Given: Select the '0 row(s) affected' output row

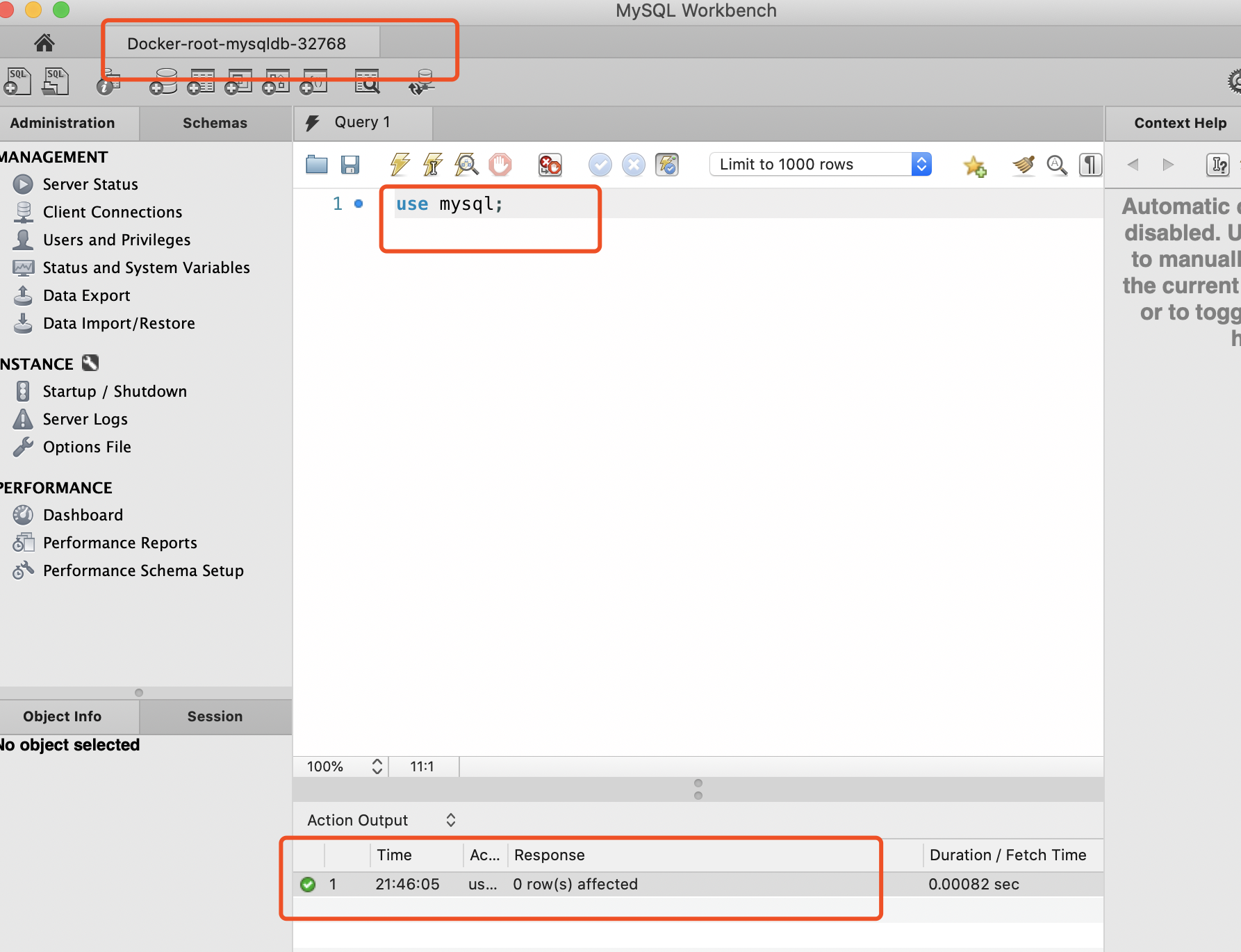Looking at the screenshot, I should pyautogui.click(x=698, y=884).
